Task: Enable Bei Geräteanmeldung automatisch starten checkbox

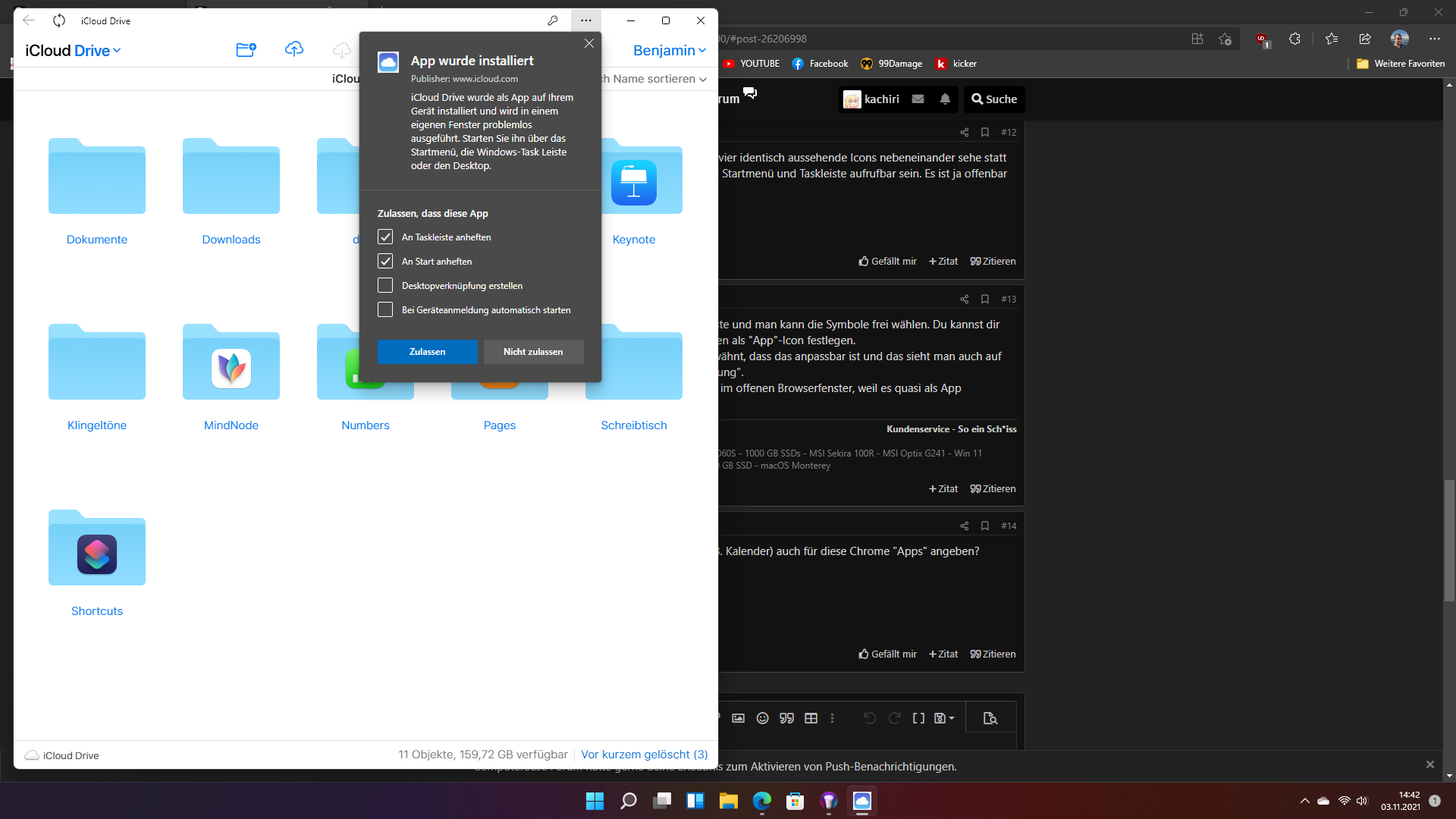Action: pos(385,310)
